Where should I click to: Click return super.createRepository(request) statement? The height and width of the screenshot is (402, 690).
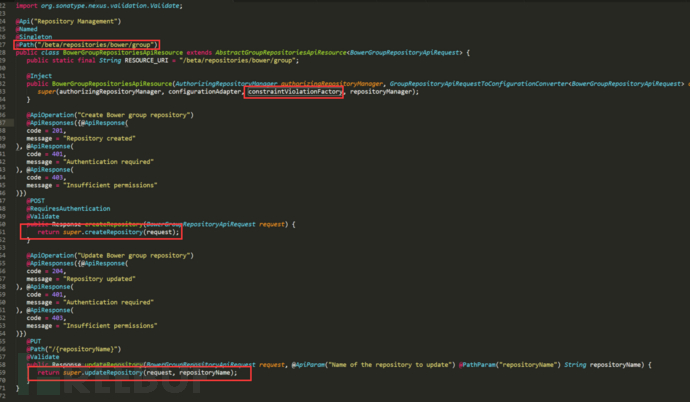click(109, 232)
